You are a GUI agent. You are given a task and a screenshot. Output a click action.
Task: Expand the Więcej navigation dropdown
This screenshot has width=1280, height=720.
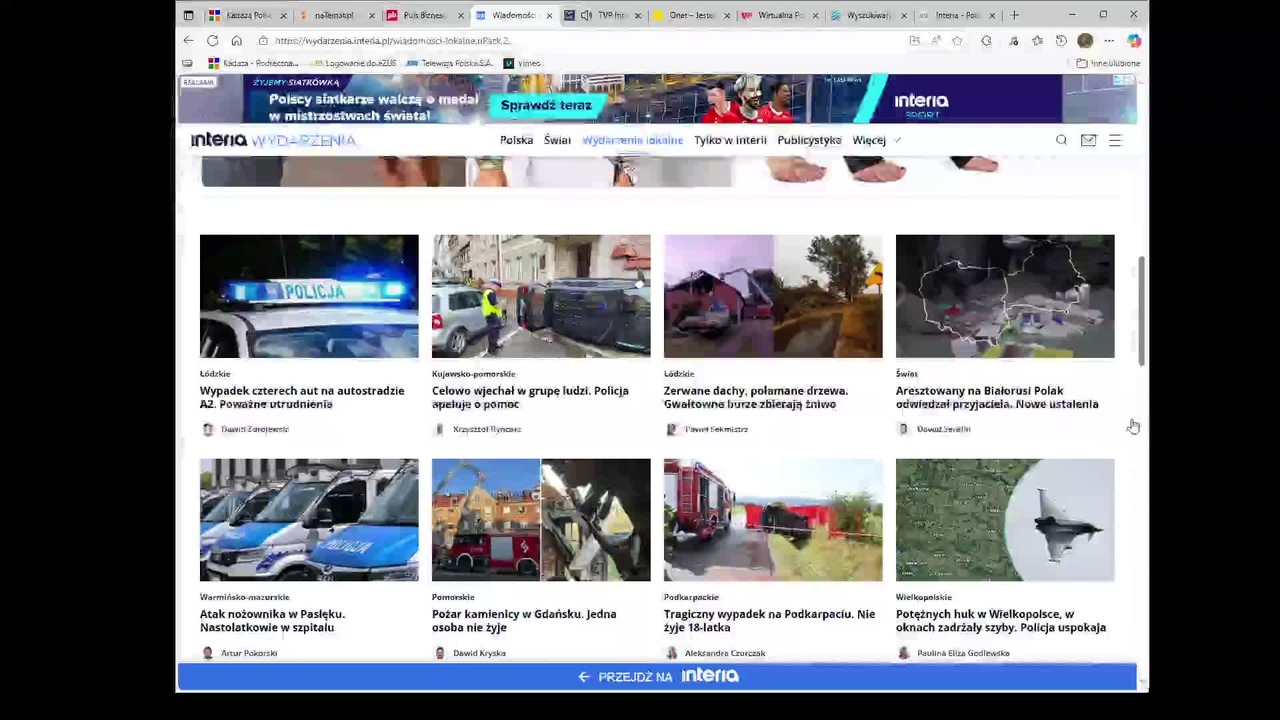876,140
